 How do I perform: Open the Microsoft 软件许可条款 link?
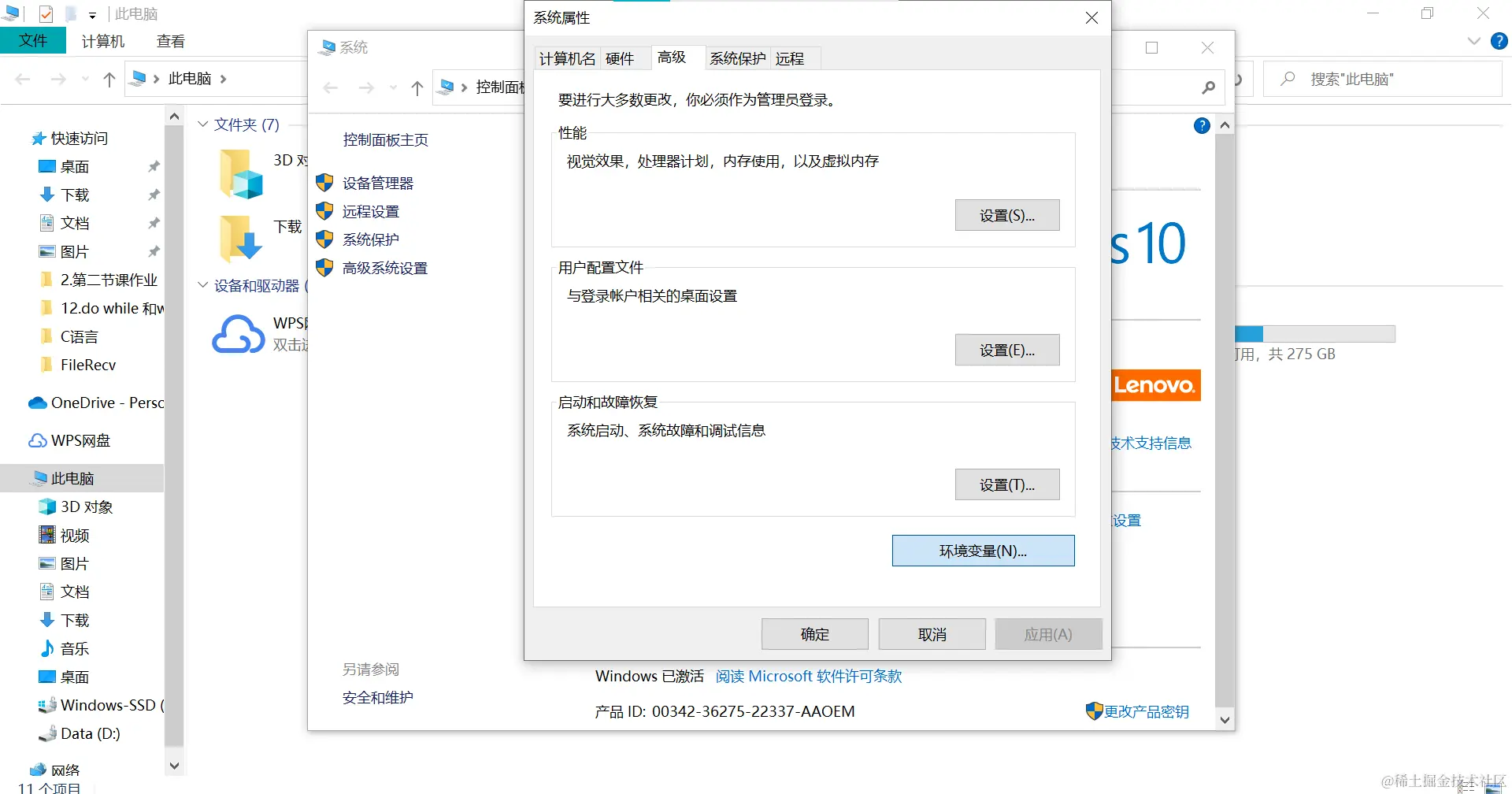(x=809, y=676)
